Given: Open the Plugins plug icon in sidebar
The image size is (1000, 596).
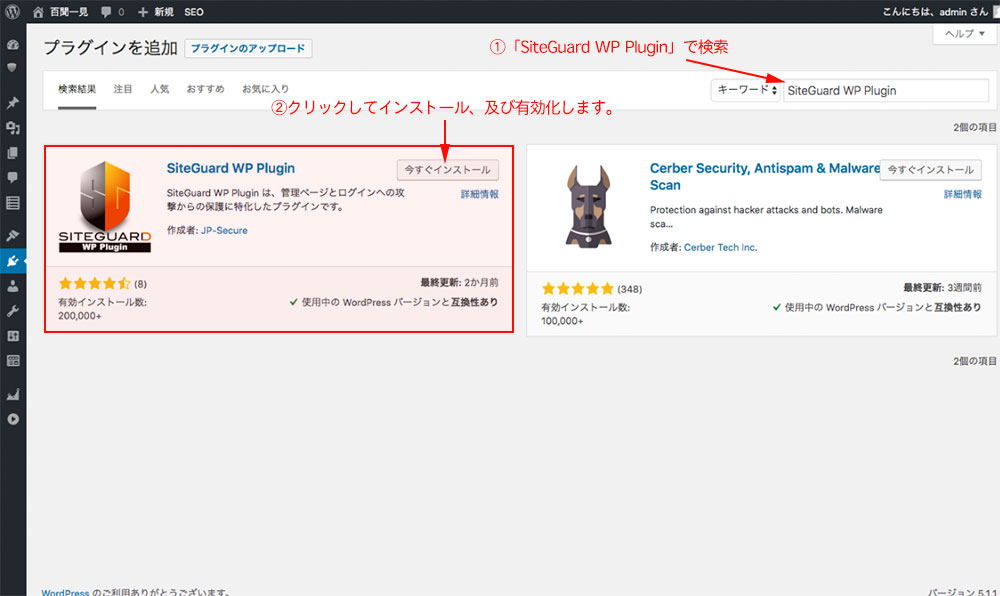Looking at the screenshot, I should (x=12, y=261).
